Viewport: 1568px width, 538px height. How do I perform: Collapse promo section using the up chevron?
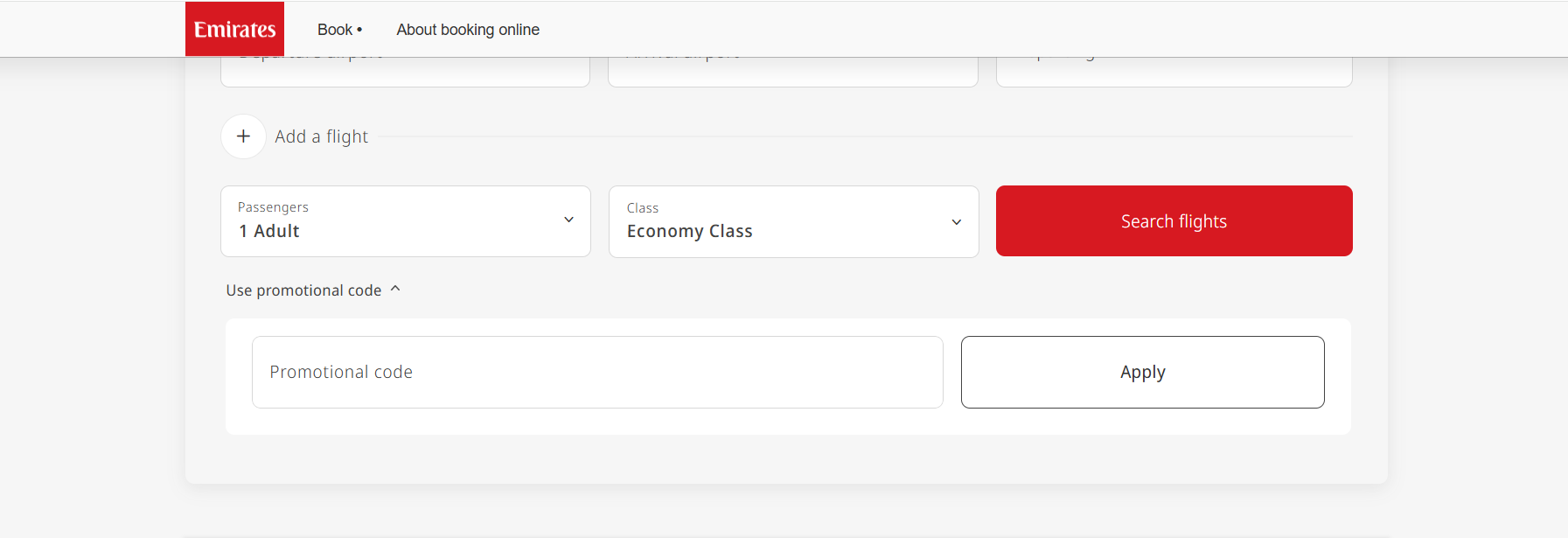pos(395,289)
